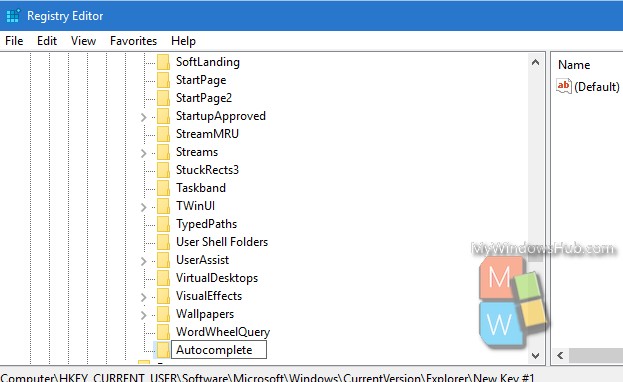Viewport: 623px width, 382px height.
Task: Select the VirtualDesktops key
Action: click(x=217, y=278)
